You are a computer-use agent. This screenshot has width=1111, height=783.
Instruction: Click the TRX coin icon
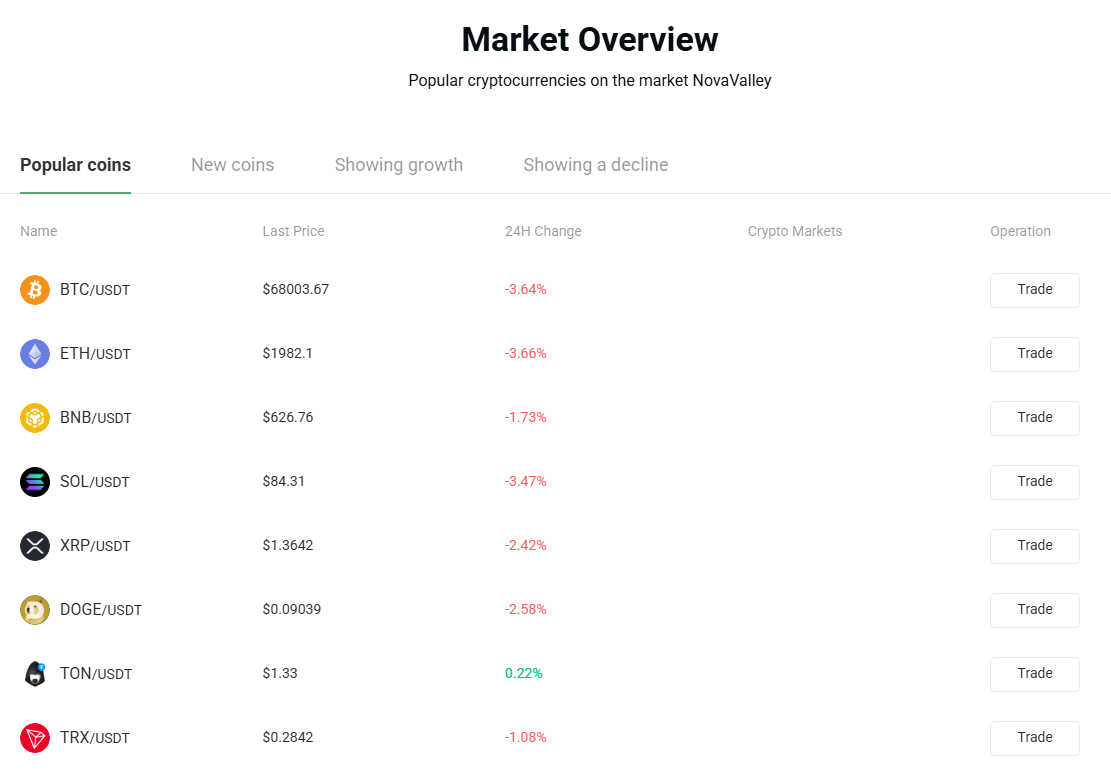click(35, 738)
